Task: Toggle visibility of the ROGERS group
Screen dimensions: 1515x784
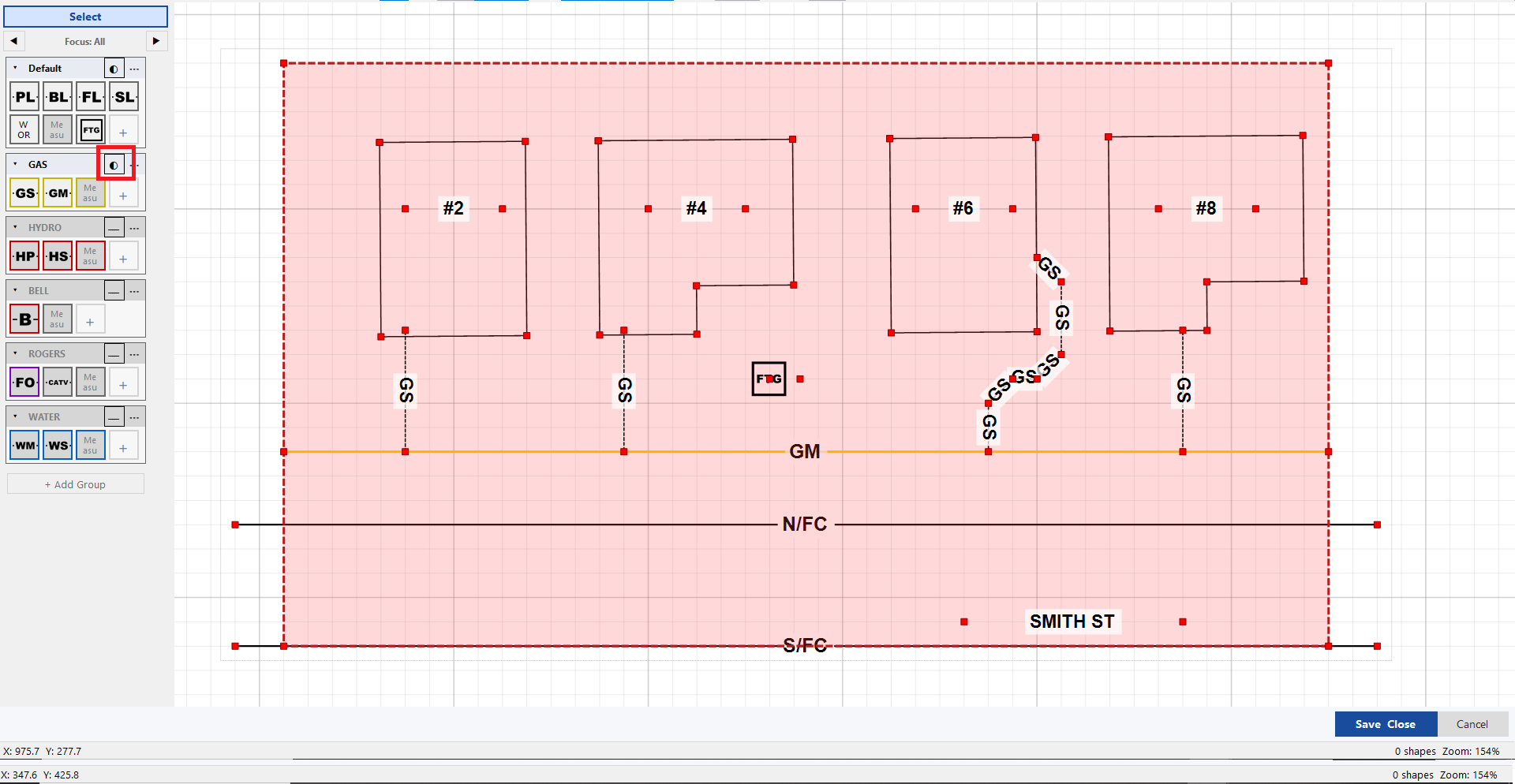Action: tap(114, 354)
